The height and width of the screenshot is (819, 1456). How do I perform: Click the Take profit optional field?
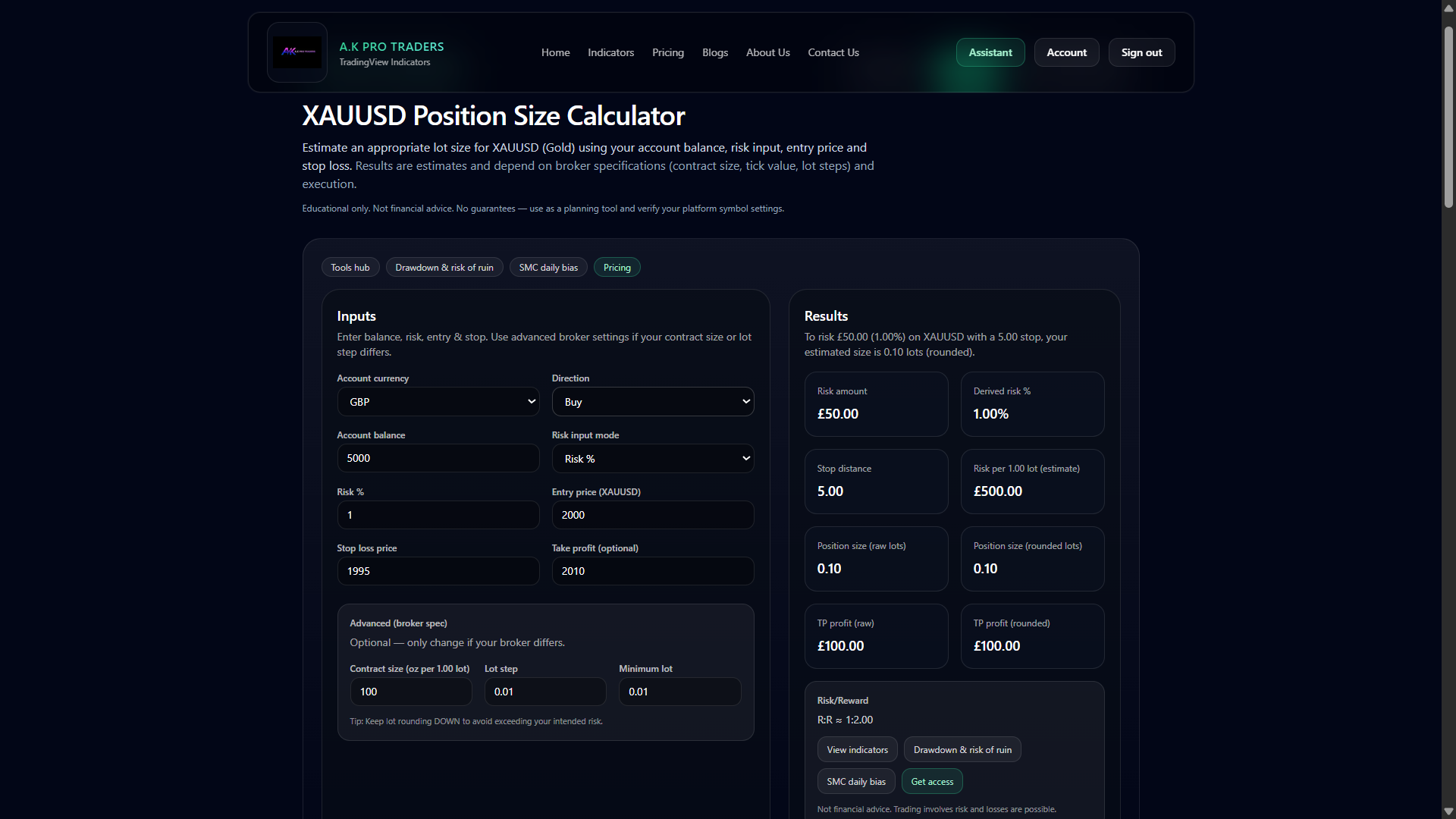click(652, 571)
